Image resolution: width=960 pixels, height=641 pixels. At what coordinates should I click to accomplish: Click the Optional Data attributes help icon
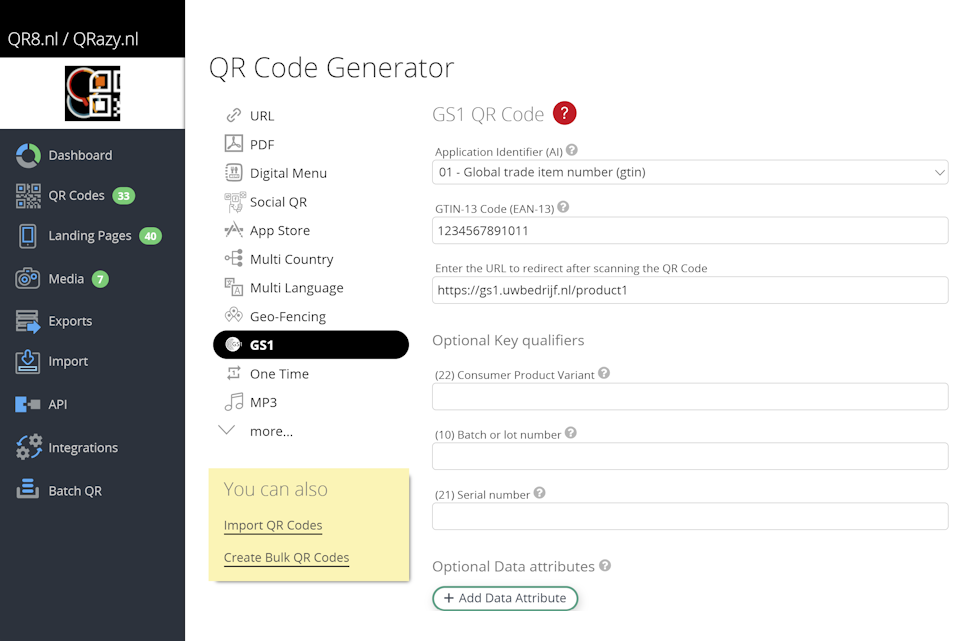click(x=605, y=565)
